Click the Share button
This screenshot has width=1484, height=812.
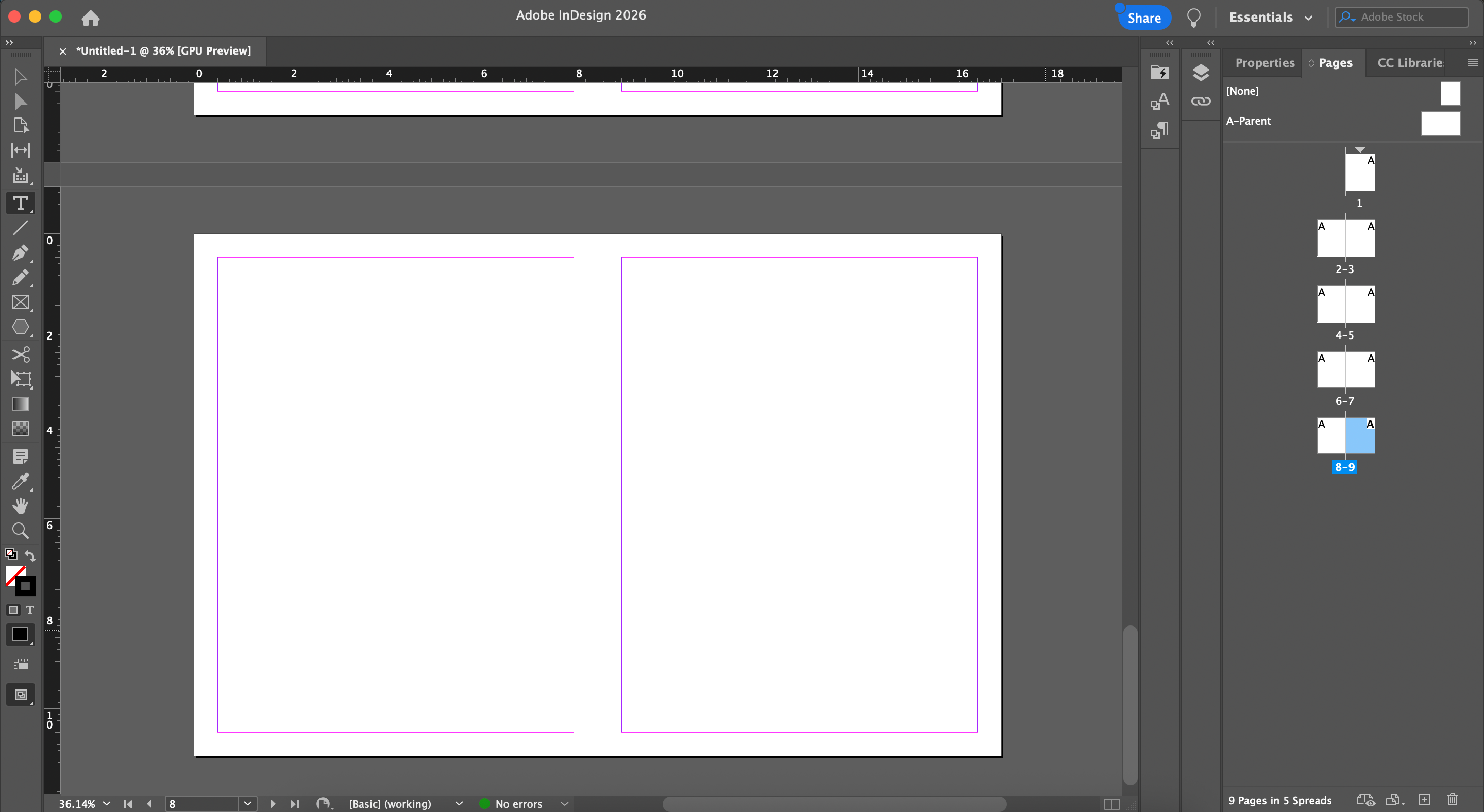tap(1143, 18)
